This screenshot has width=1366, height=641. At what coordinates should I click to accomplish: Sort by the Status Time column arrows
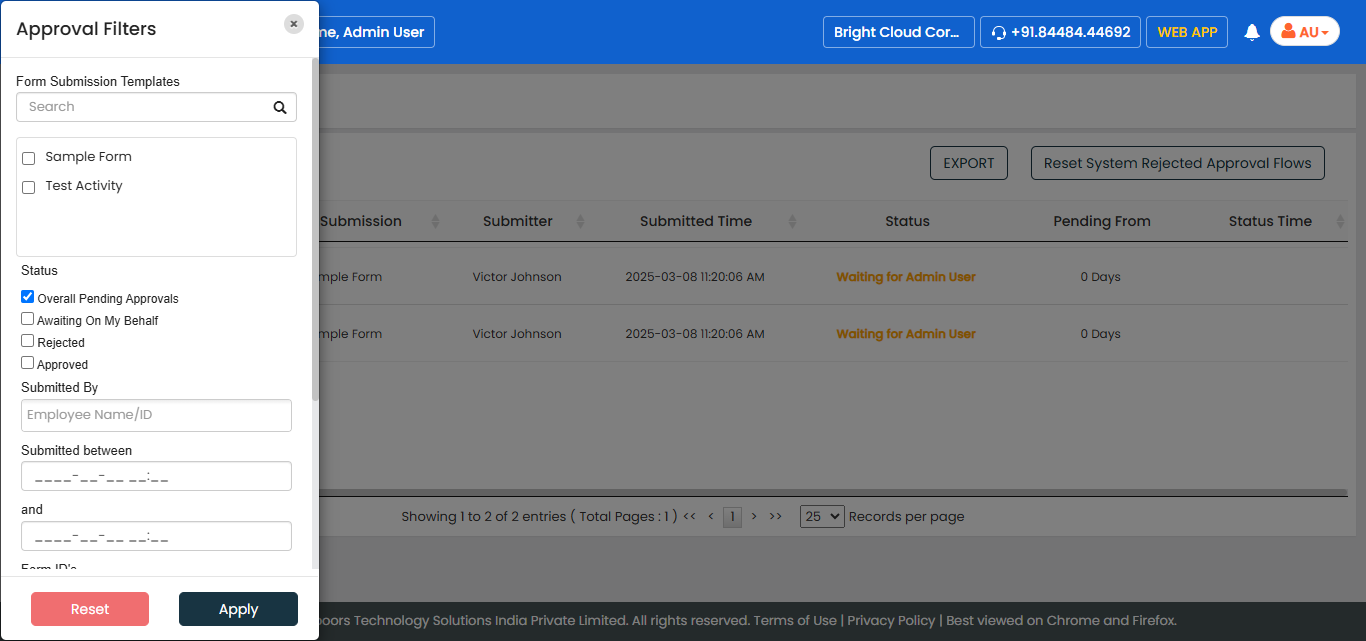pos(1340,221)
